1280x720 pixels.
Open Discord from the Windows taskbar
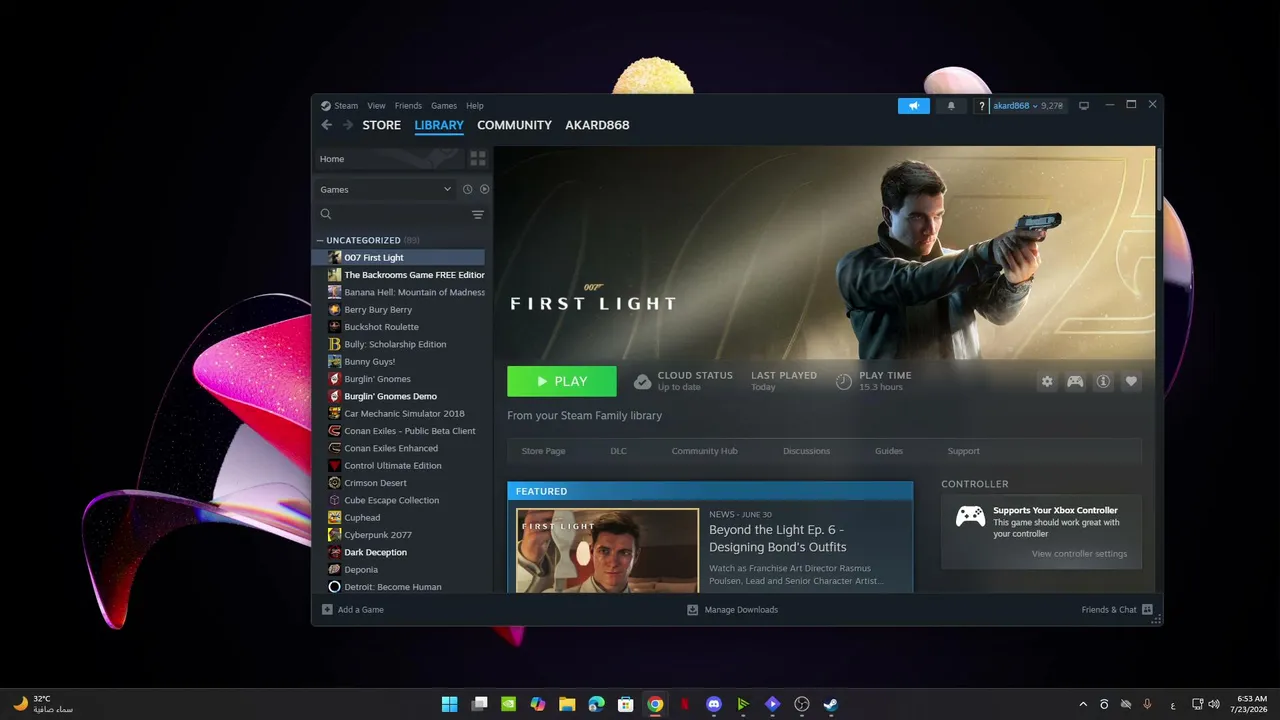(x=713, y=704)
